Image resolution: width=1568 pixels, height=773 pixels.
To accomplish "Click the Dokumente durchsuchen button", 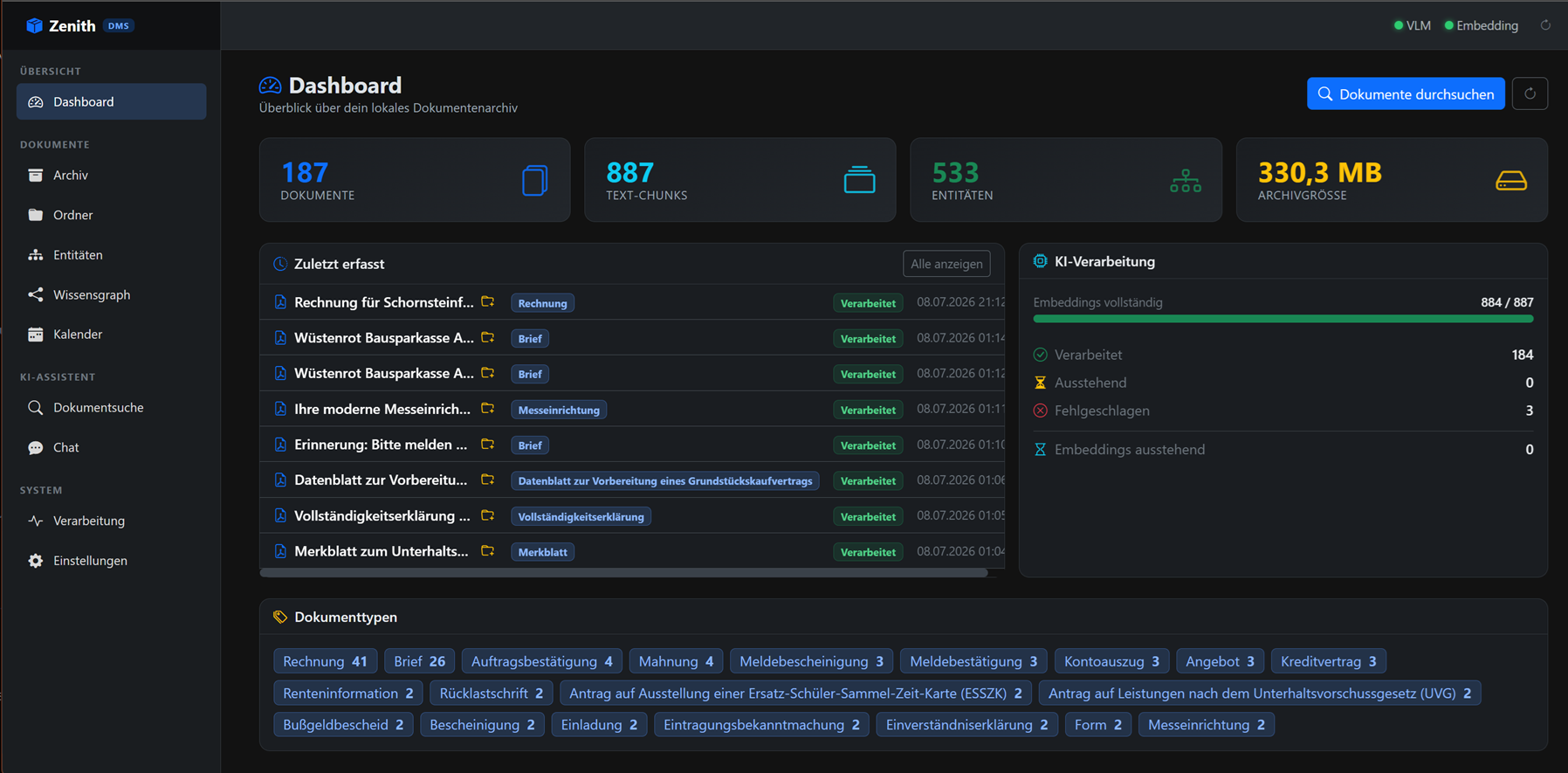I will [1406, 93].
